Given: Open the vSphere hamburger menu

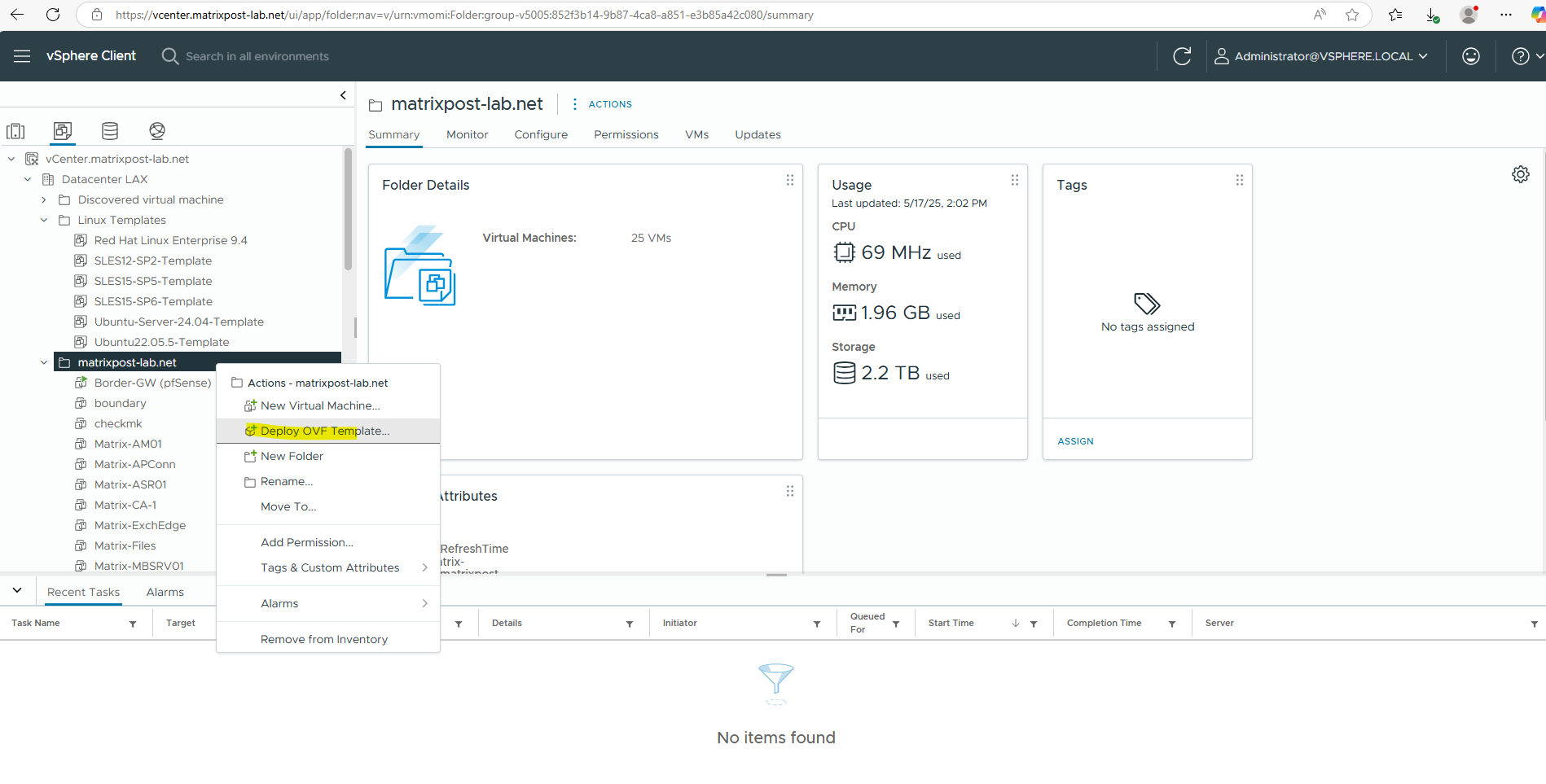Looking at the screenshot, I should coord(22,56).
